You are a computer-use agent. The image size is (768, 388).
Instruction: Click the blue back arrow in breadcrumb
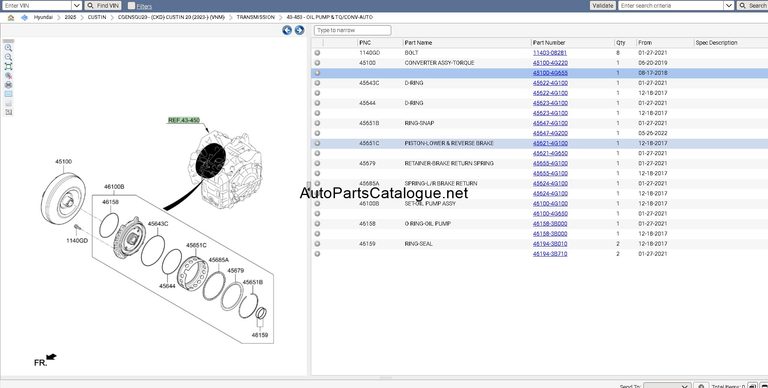pos(24,17)
